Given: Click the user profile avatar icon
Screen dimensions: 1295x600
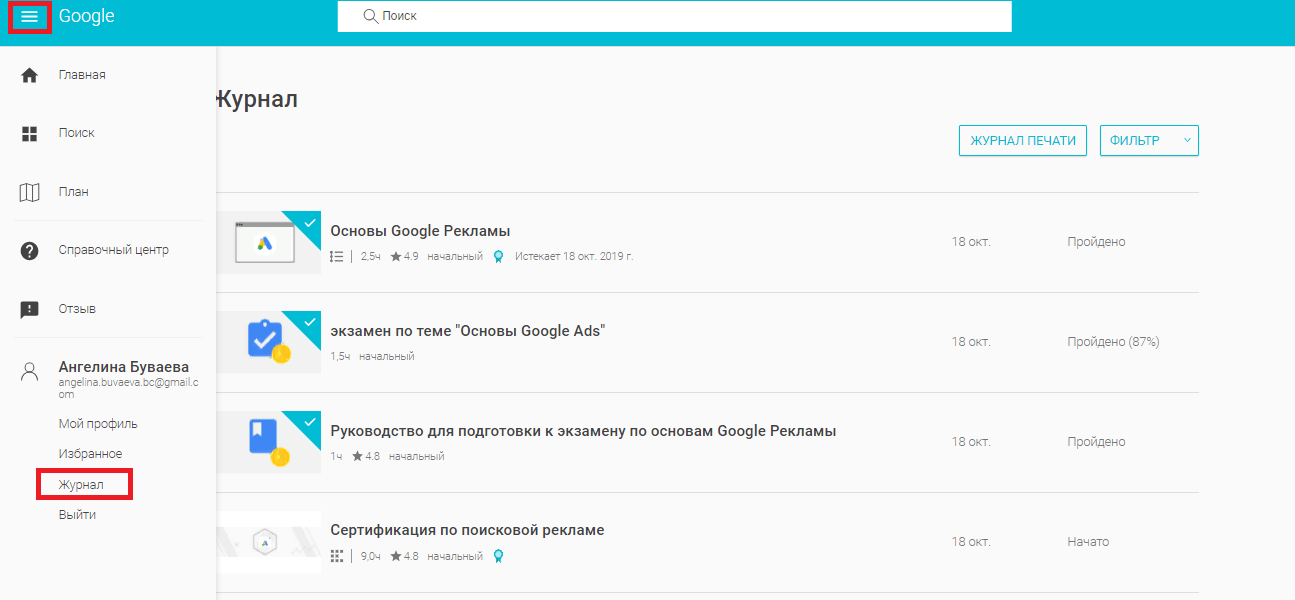Looking at the screenshot, I should 29,372.
